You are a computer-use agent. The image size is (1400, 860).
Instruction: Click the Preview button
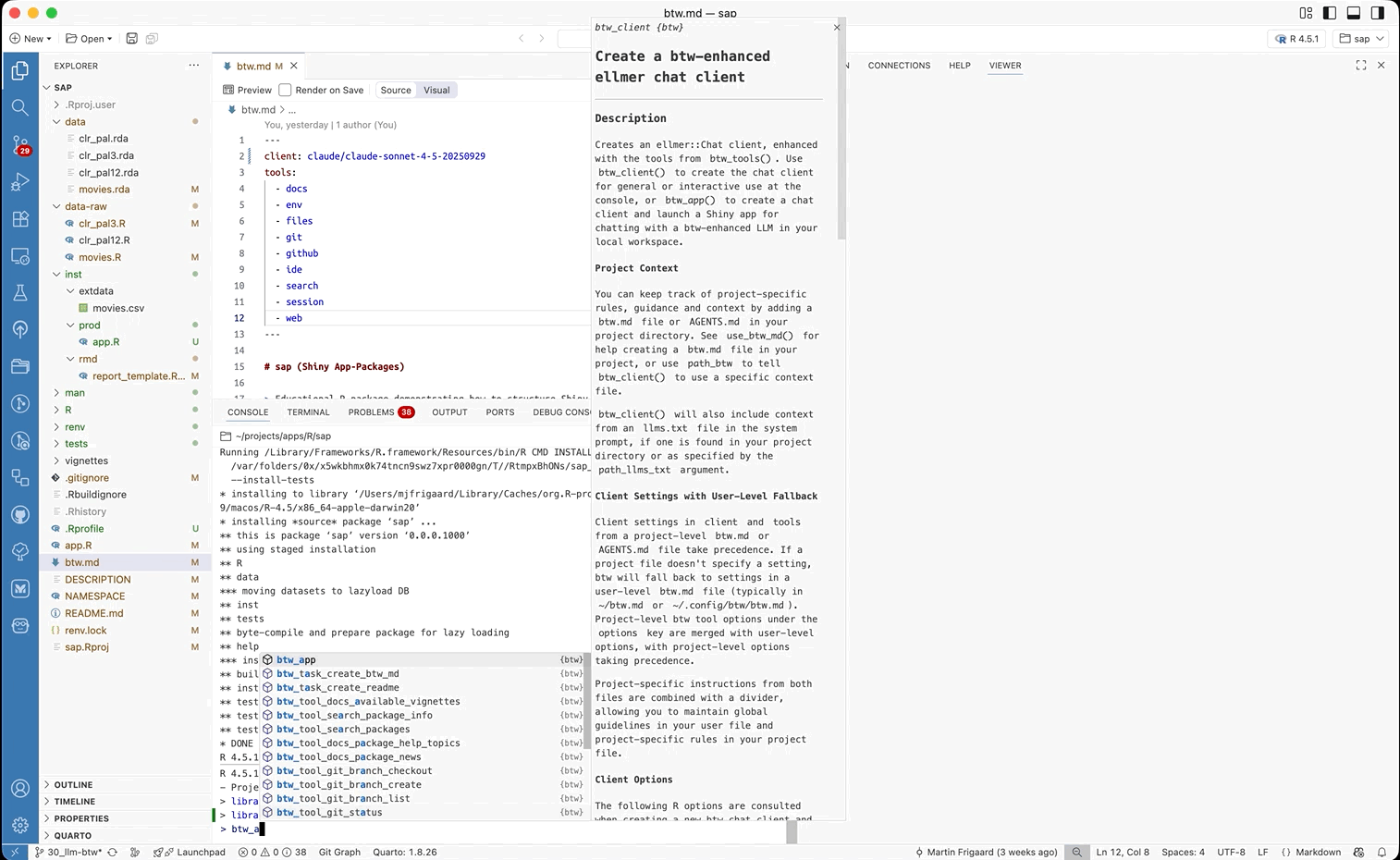pyautogui.click(x=247, y=91)
